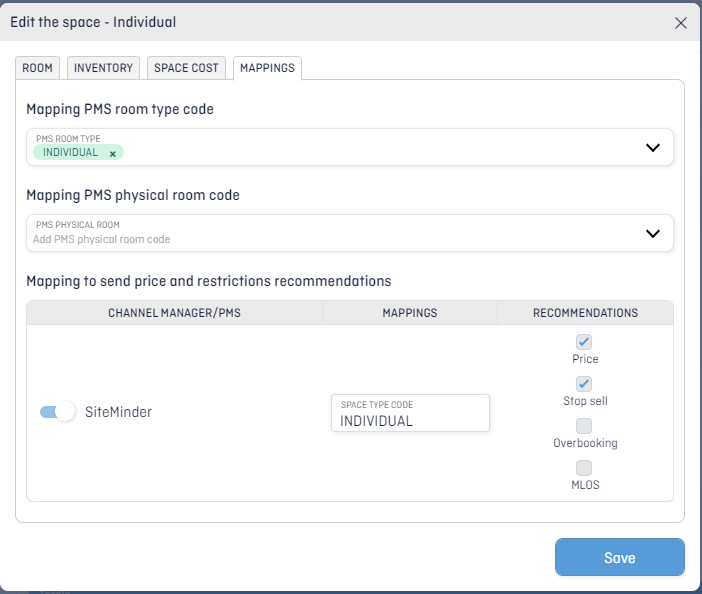Enable the Overbooking checkbox
This screenshot has height=594, width=702.
pyautogui.click(x=585, y=426)
